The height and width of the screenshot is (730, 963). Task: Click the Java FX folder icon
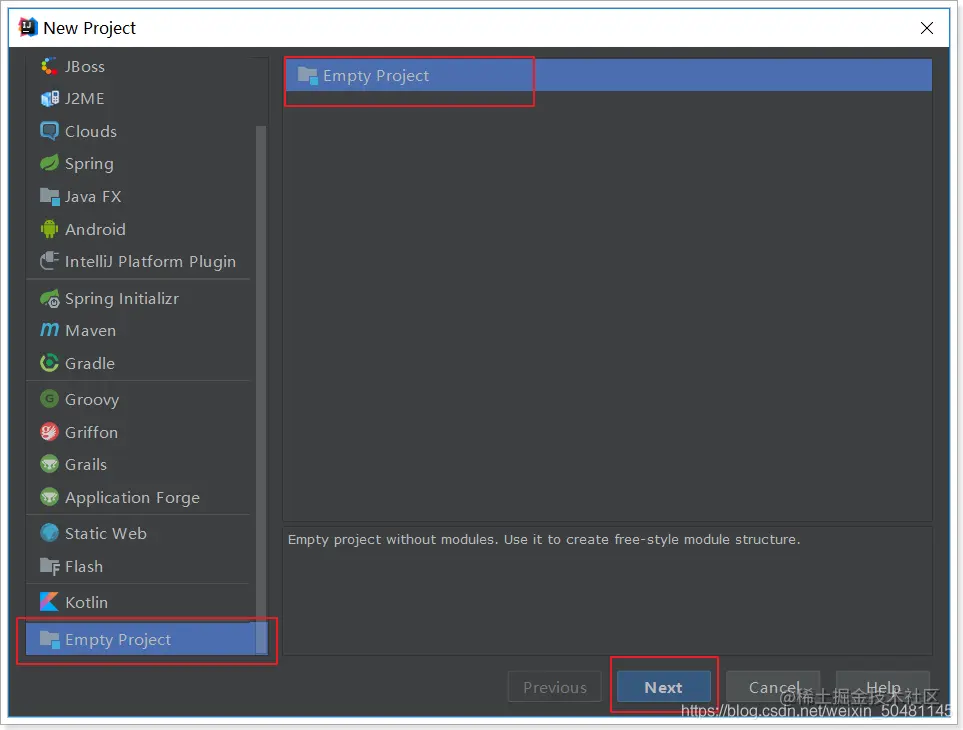click(x=49, y=196)
